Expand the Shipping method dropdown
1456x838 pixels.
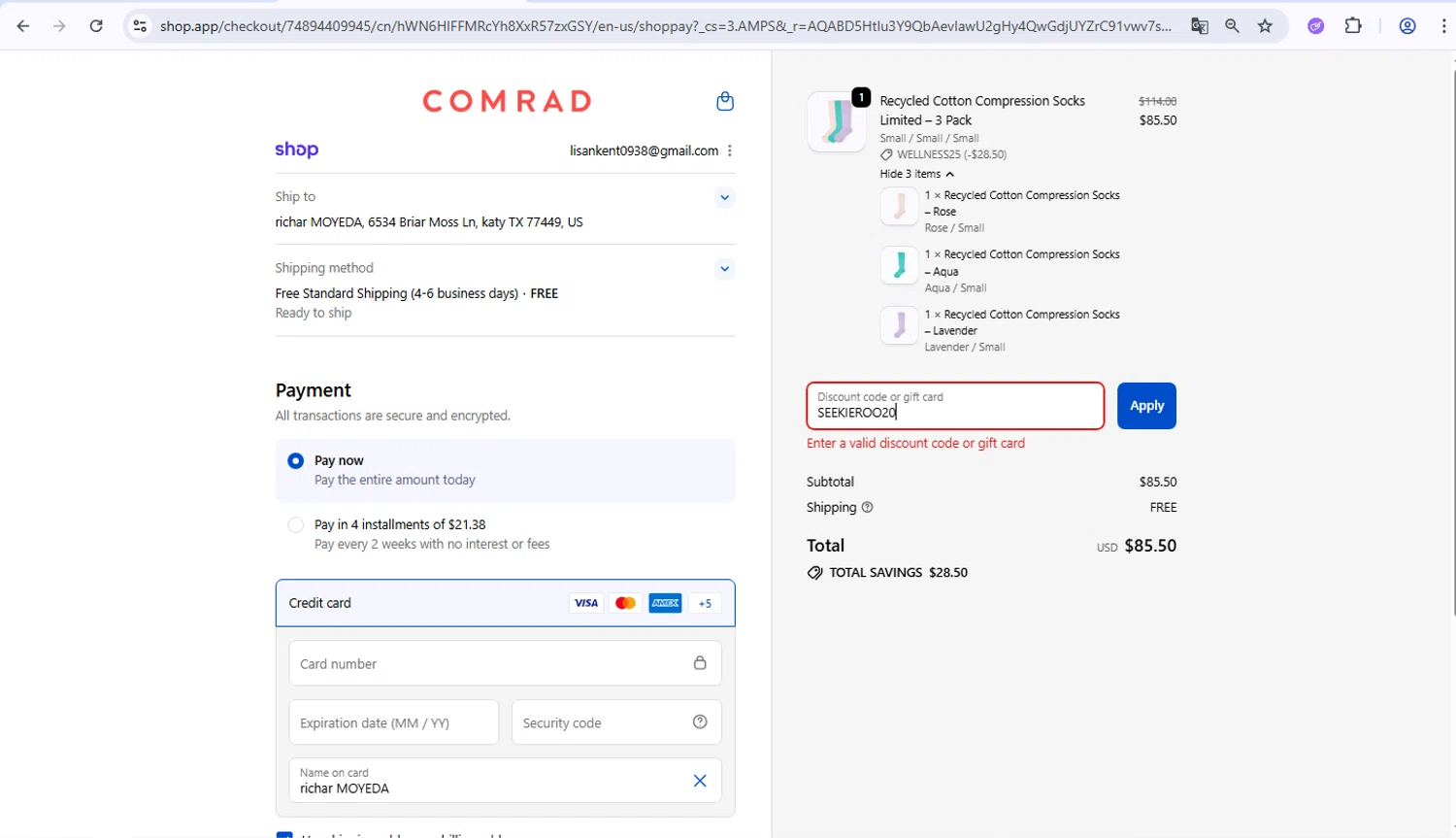click(x=724, y=269)
